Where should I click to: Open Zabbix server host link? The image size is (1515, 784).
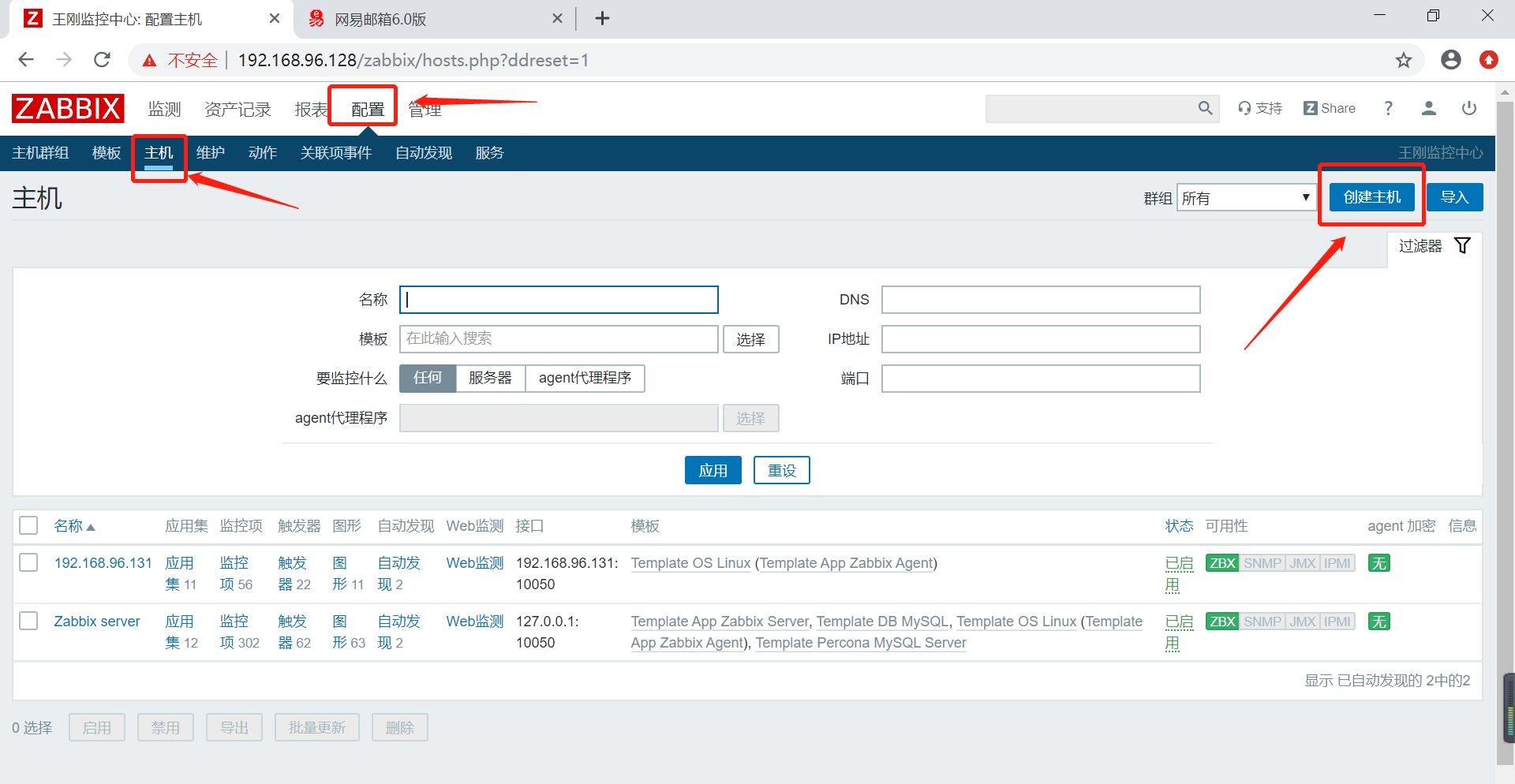point(97,622)
